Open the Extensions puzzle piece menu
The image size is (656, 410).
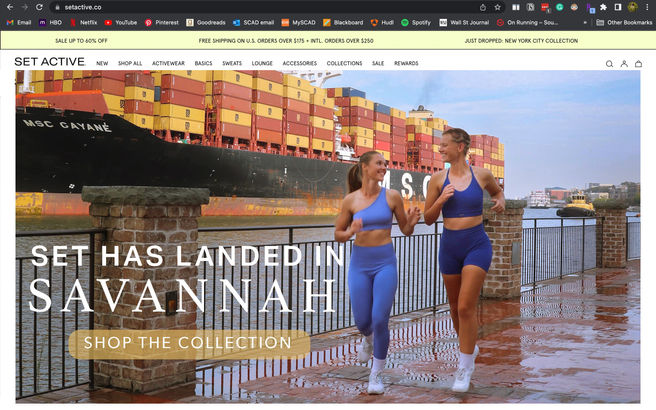click(x=603, y=7)
